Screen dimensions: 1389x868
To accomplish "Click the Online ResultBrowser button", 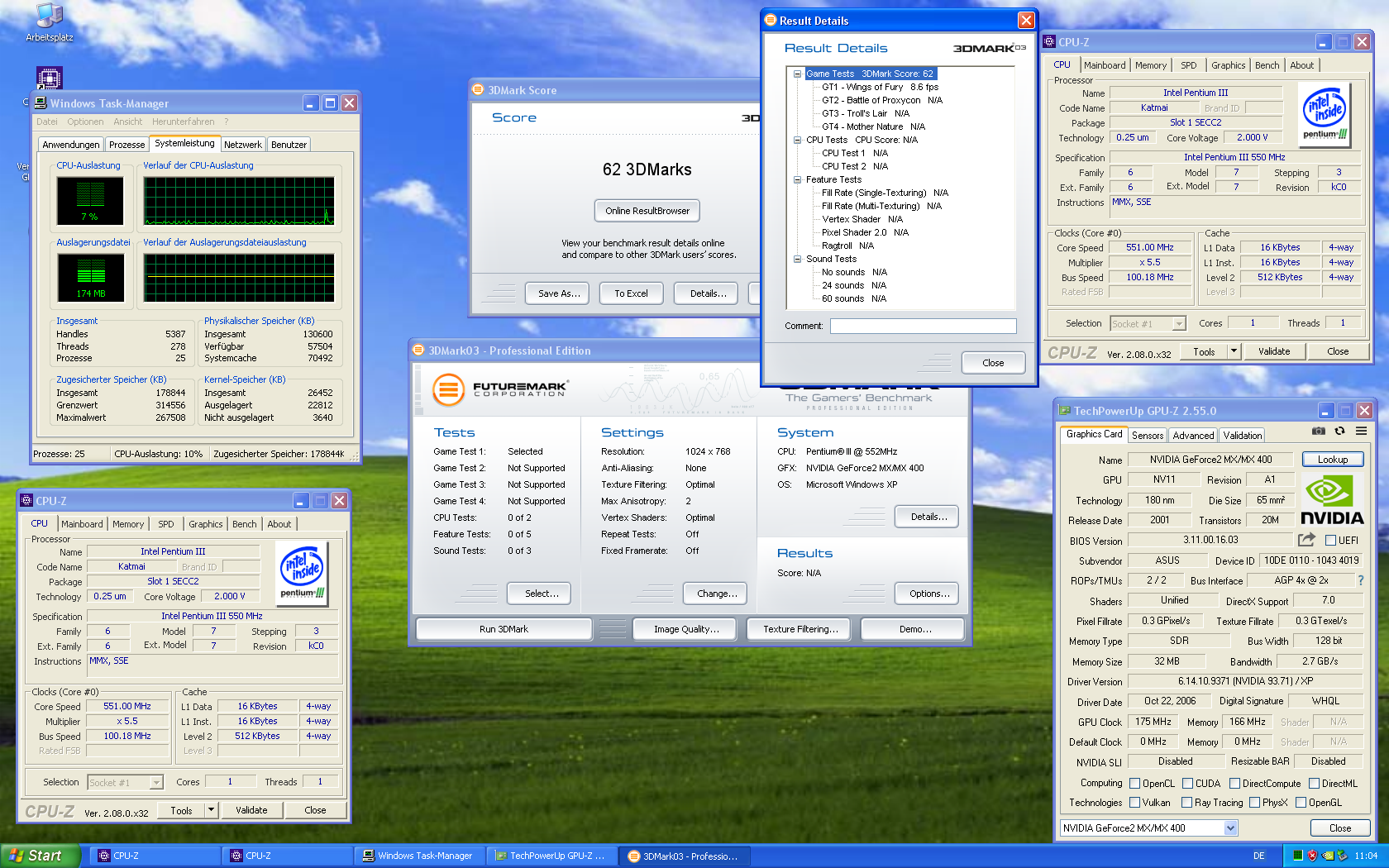I will (647, 211).
